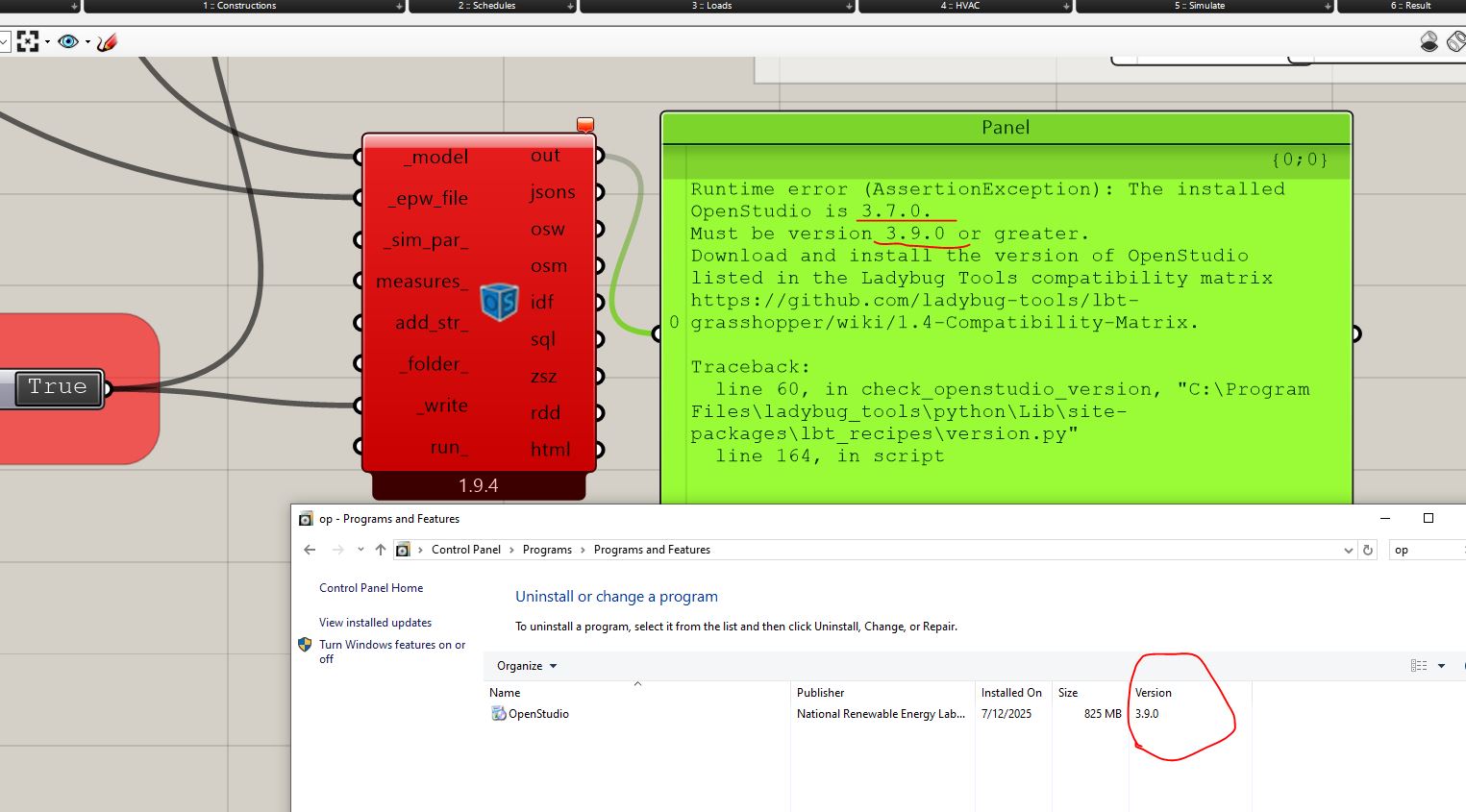Open the view options dropdown arrow
The width and height of the screenshot is (1466, 812).
click(x=1441, y=666)
